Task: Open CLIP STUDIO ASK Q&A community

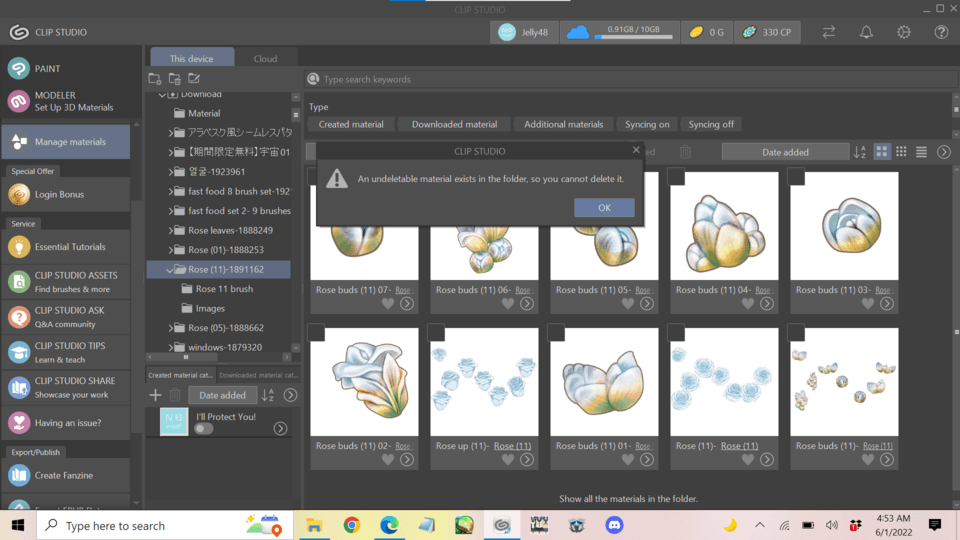Action: click(66, 317)
